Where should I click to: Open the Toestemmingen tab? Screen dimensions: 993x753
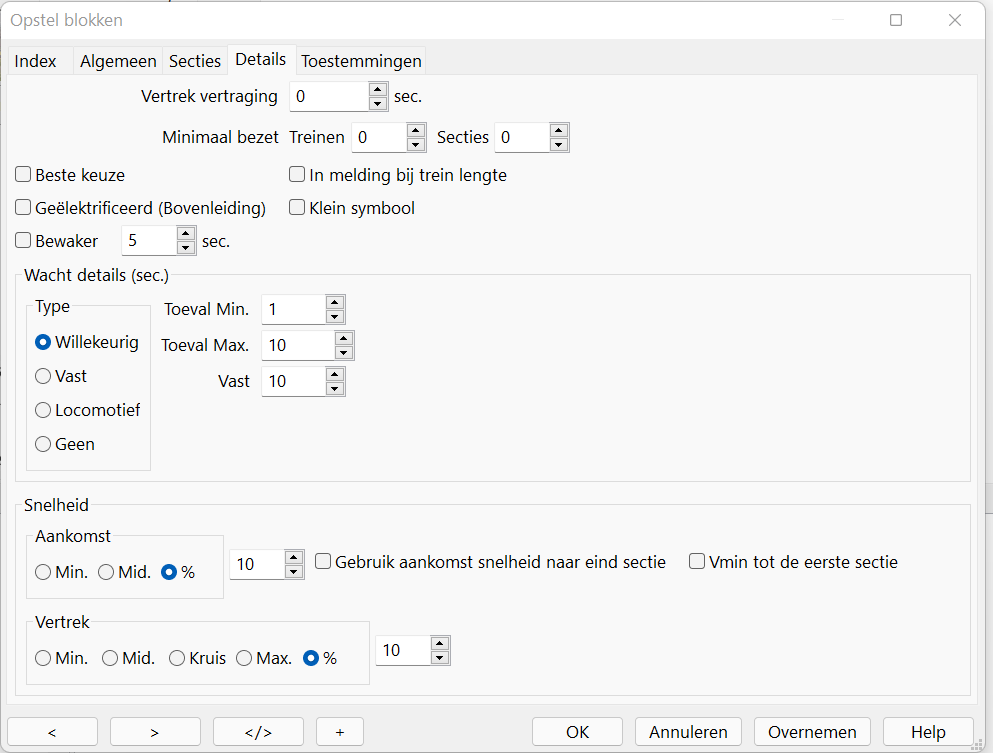[x=361, y=61]
